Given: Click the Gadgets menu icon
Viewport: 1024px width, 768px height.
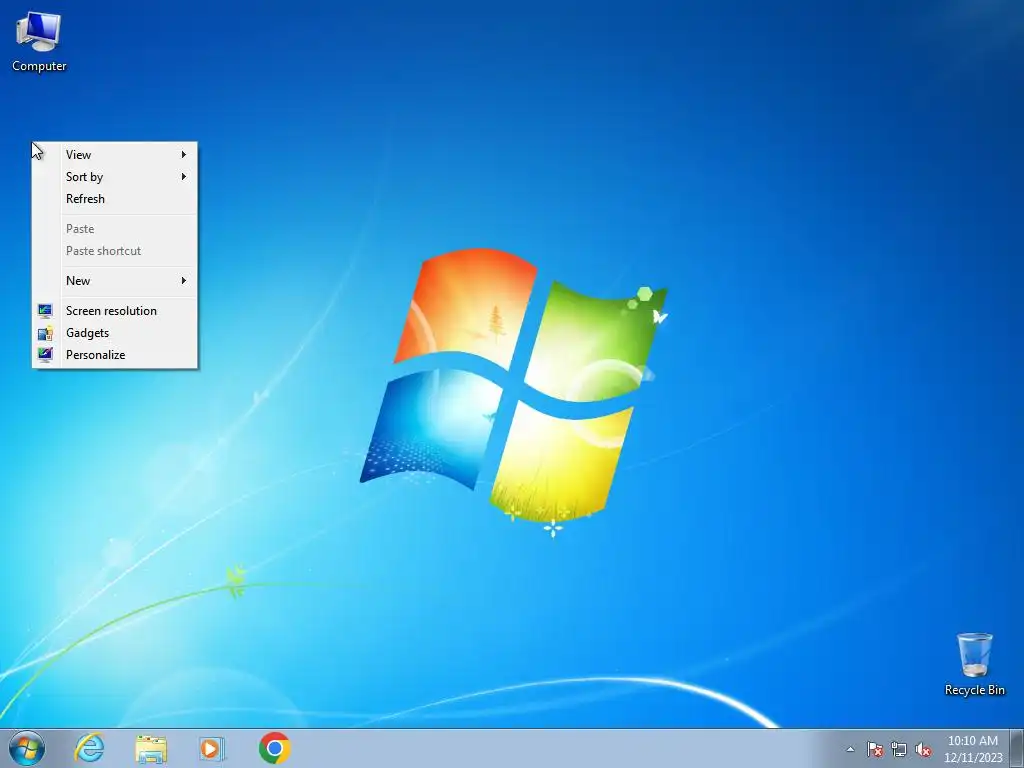Looking at the screenshot, I should click(x=45, y=333).
